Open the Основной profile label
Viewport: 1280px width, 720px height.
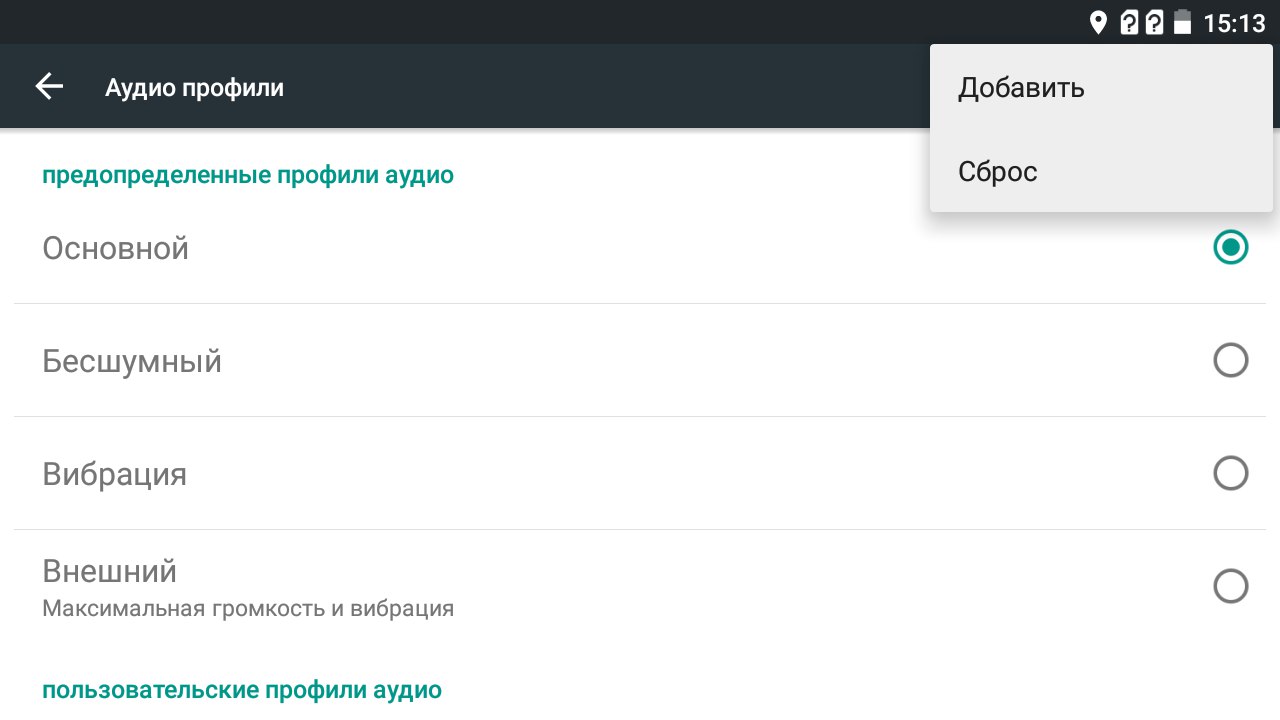coord(116,248)
